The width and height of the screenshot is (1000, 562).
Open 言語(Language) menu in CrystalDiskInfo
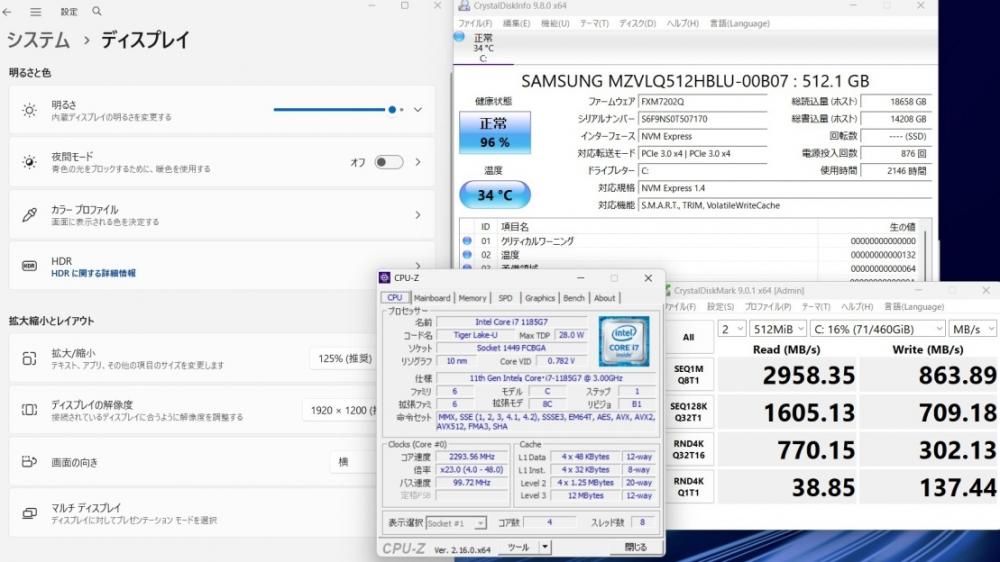(740, 24)
